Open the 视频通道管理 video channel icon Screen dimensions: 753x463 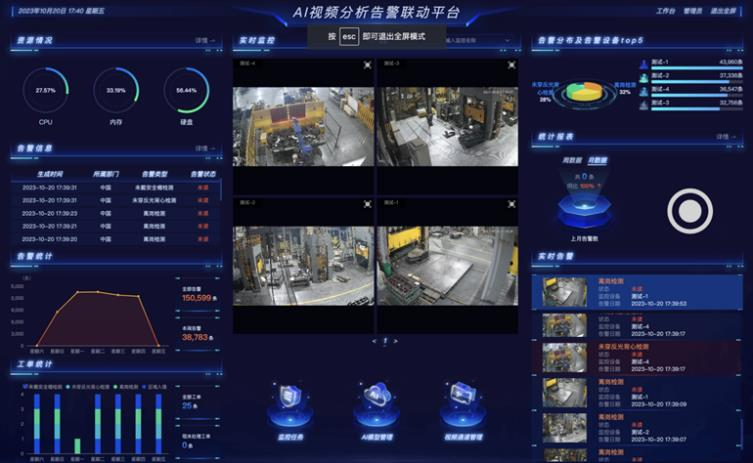[x=462, y=403]
